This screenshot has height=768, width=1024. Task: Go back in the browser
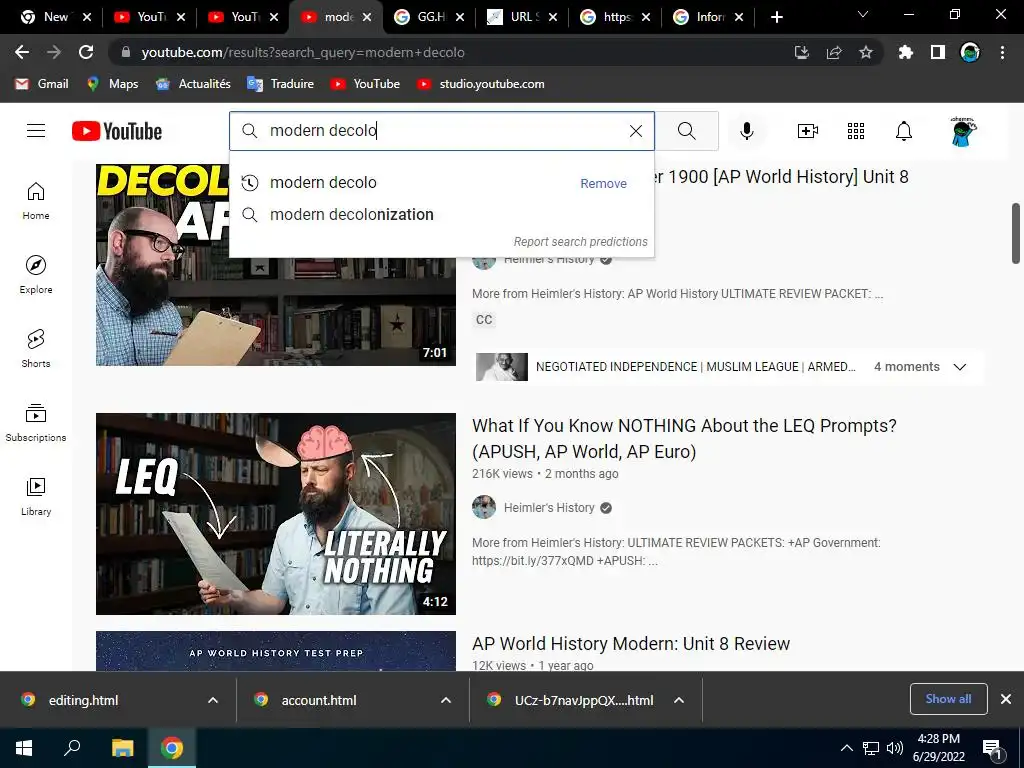(22, 52)
